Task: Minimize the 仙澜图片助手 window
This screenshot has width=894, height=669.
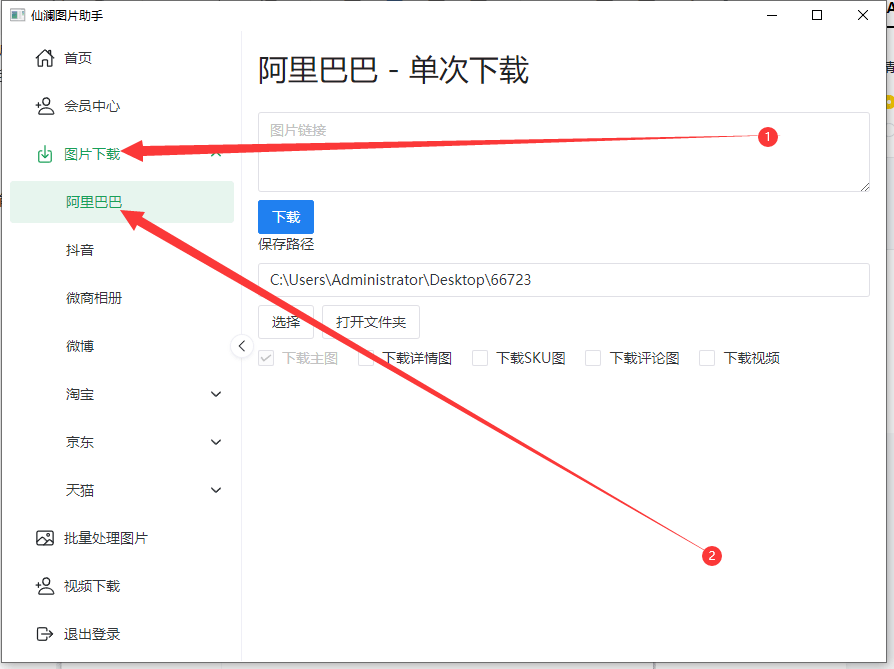Action: pyautogui.click(x=772, y=15)
